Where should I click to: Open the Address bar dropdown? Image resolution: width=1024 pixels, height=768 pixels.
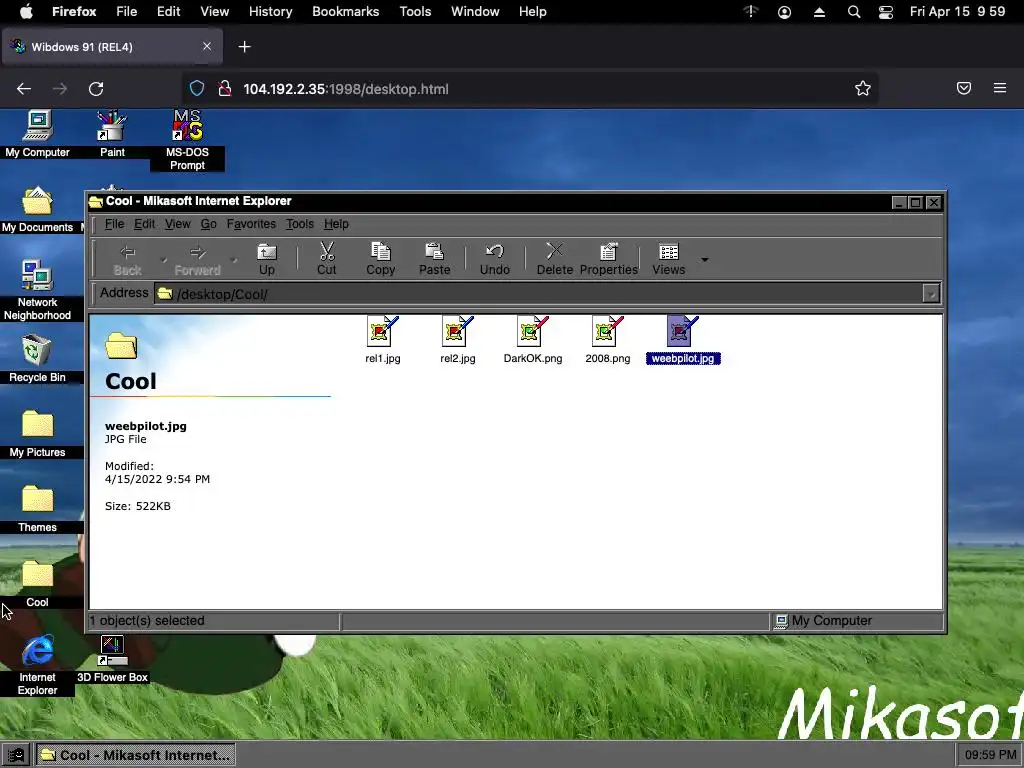pos(931,294)
